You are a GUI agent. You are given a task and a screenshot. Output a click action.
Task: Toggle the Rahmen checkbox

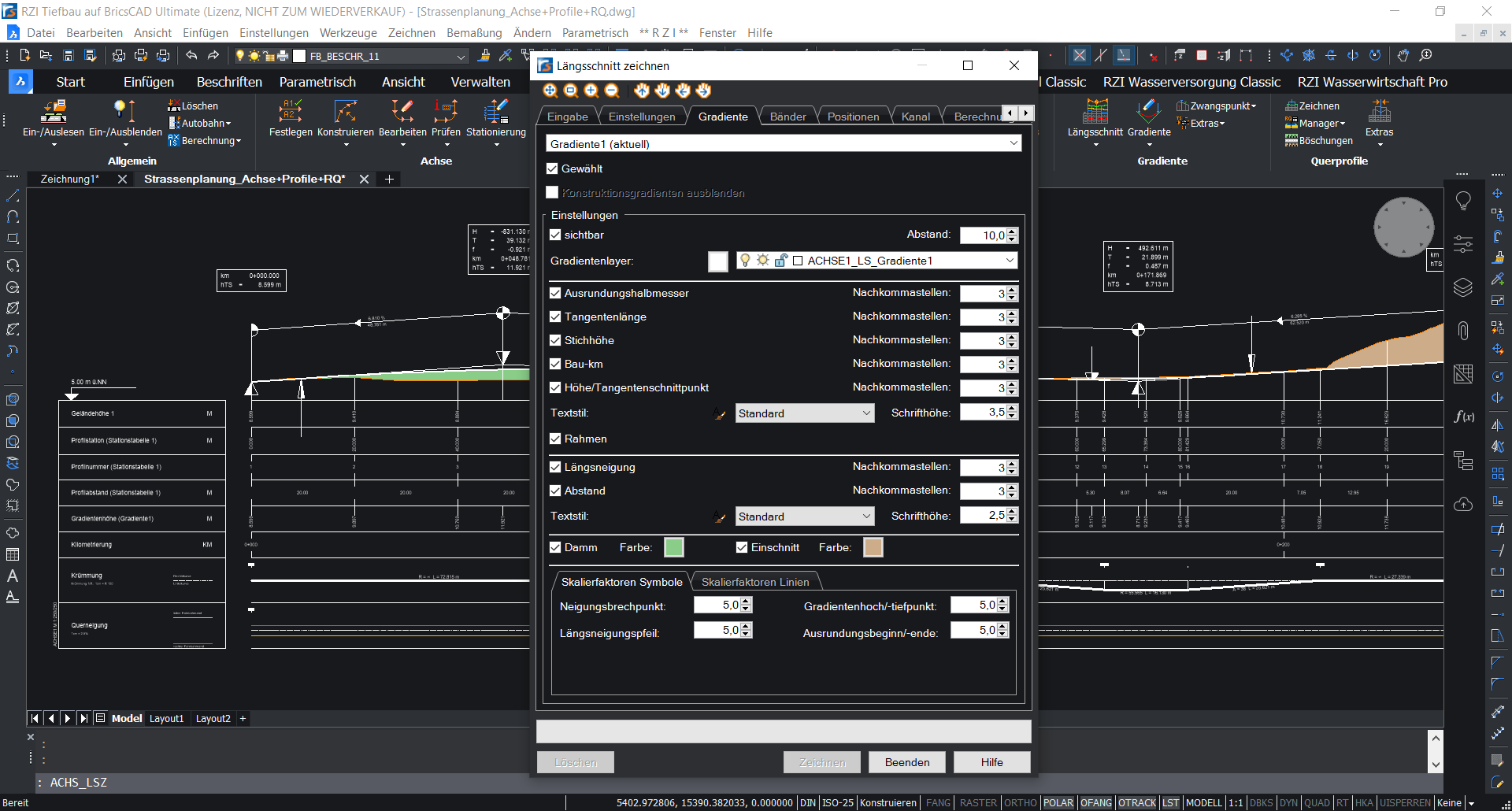tap(555, 439)
